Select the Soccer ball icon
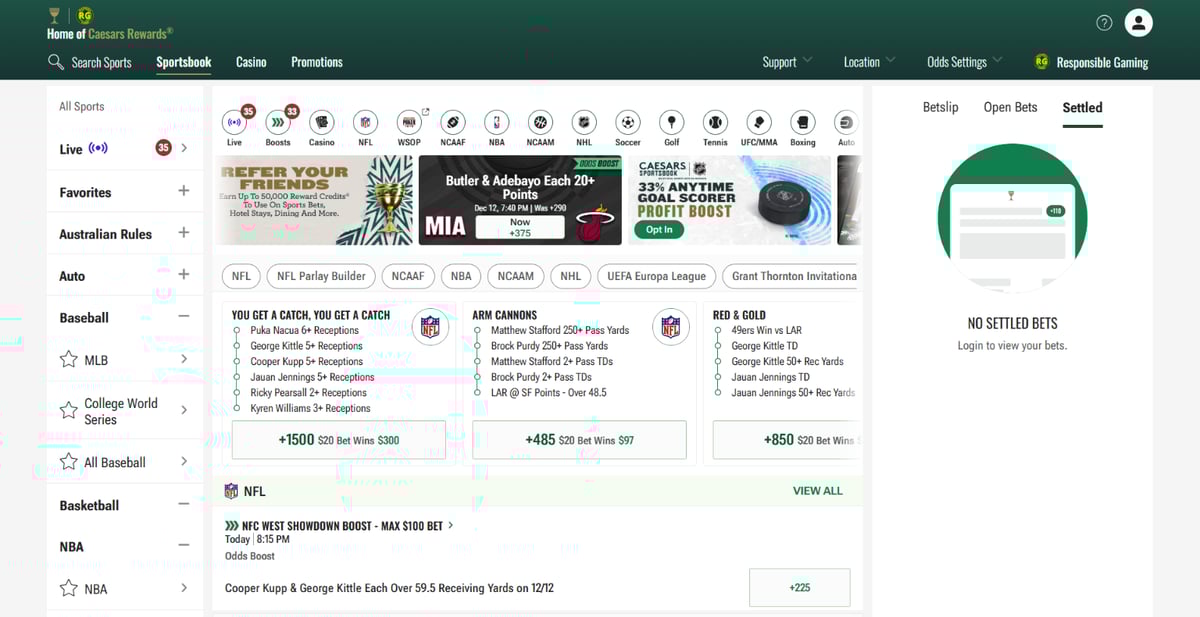The width and height of the screenshot is (1200, 617). (628, 122)
